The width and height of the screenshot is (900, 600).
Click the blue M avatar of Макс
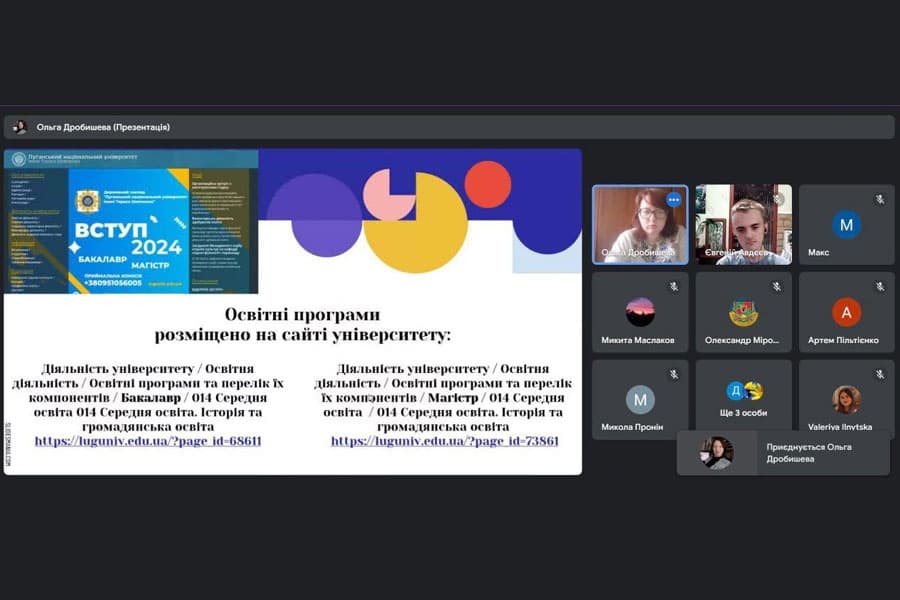846,224
